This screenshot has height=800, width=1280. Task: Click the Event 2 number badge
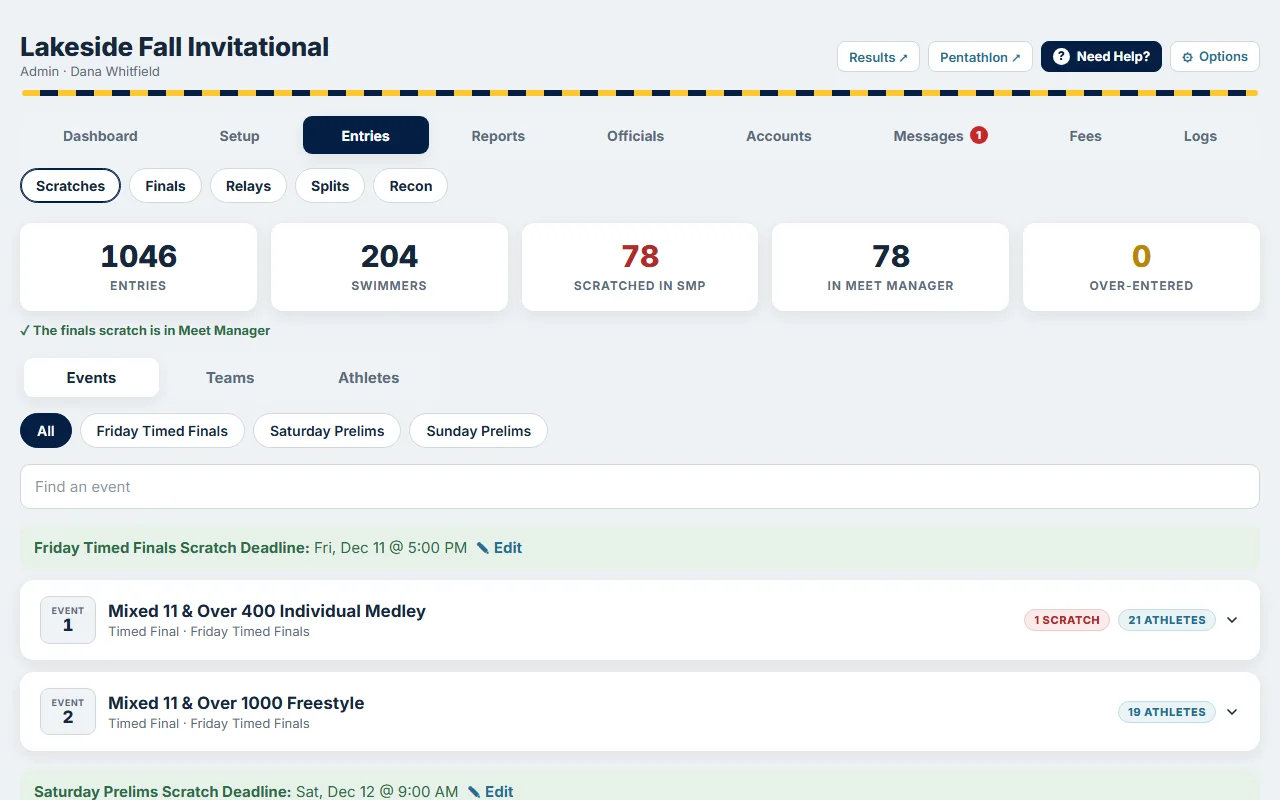tap(68, 712)
